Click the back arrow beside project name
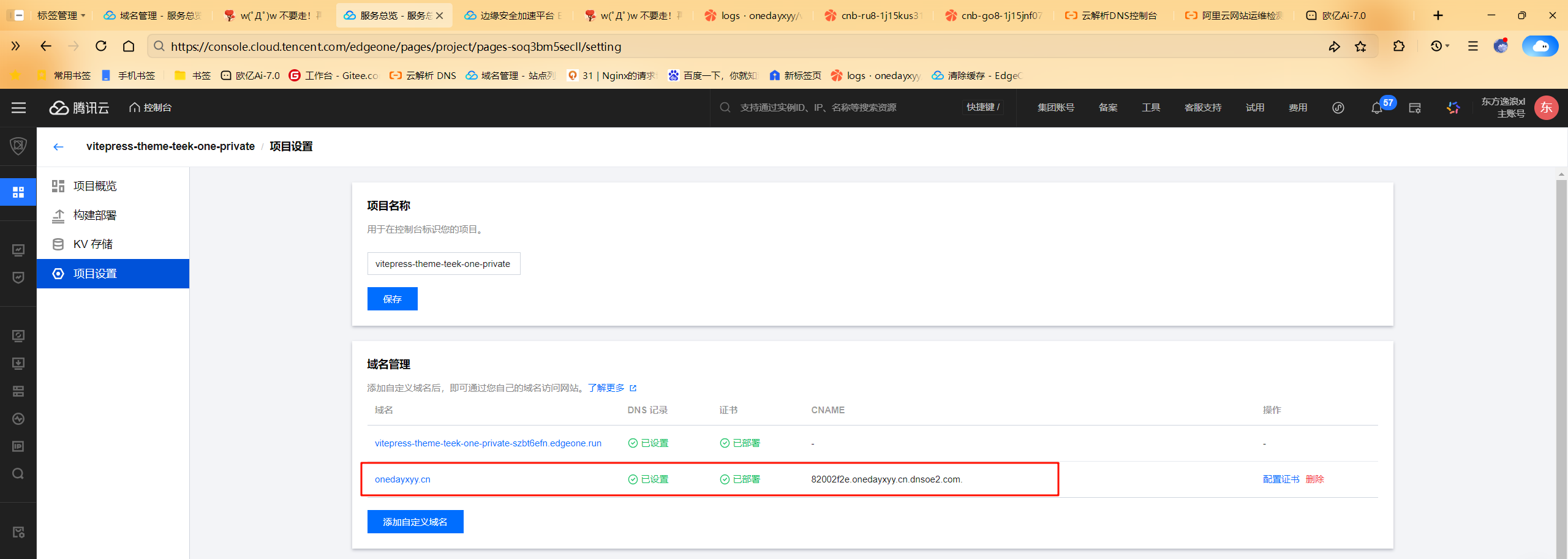Image resolution: width=1568 pixels, height=559 pixels. [x=58, y=147]
